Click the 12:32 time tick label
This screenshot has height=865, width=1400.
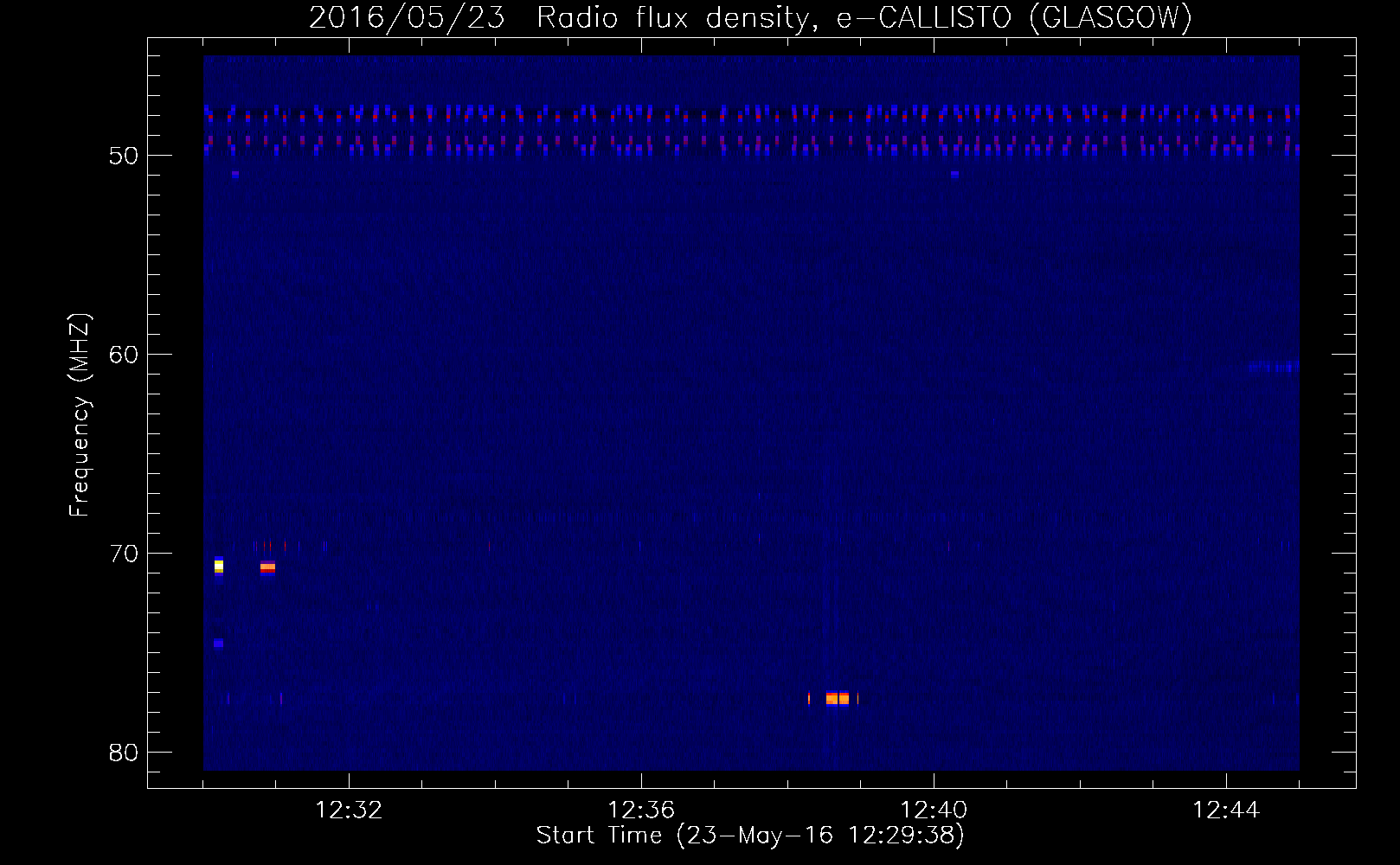pos(349,811)
